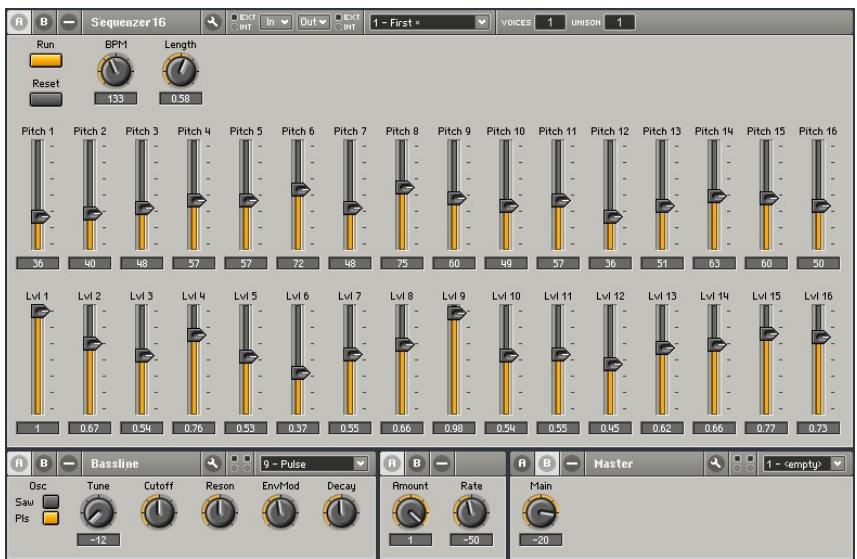This screenshot has width=857, height=559.
Task: Click the Rate knob
Action: click(x=471, y=513)
